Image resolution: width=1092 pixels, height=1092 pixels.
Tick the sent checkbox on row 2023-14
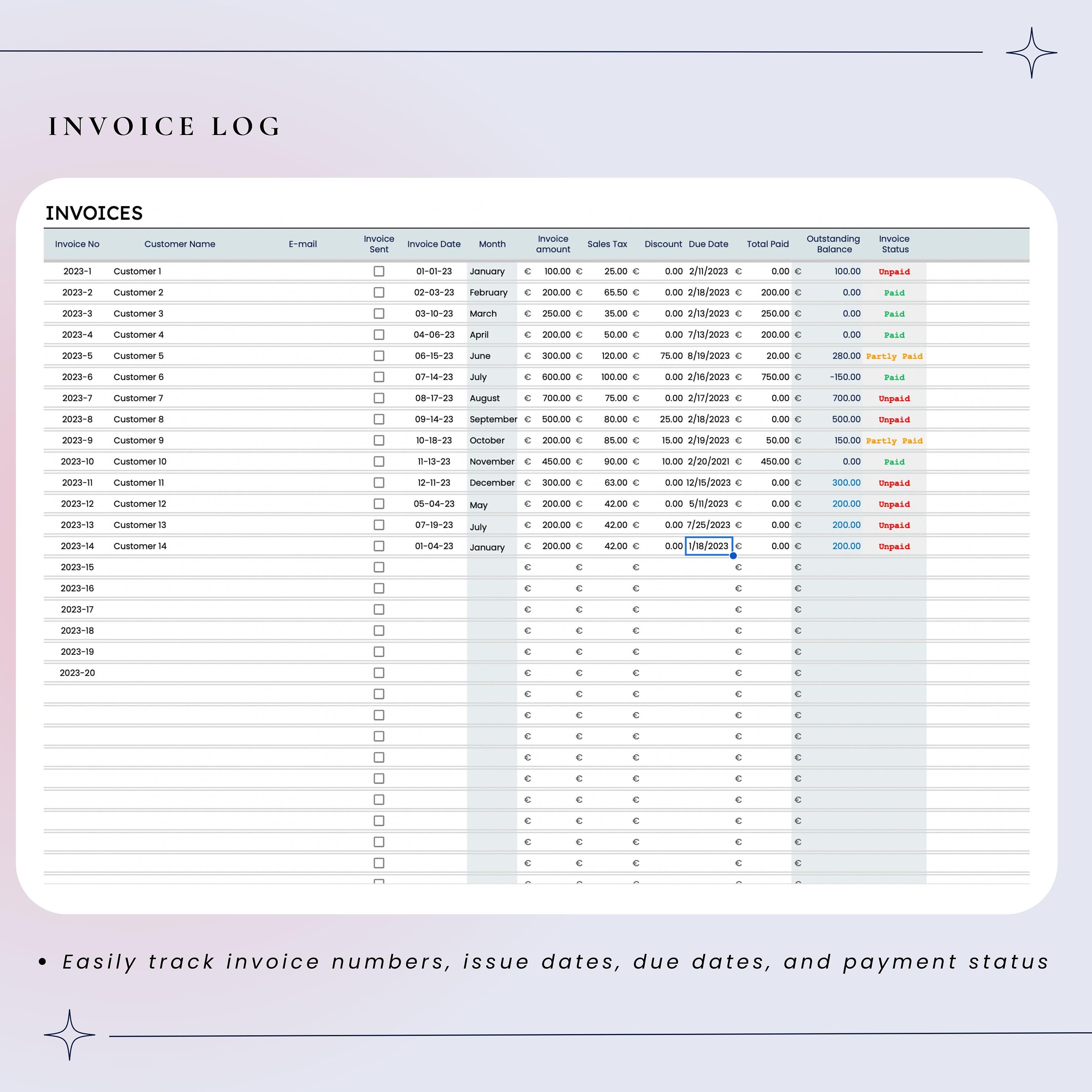[379, 546]
